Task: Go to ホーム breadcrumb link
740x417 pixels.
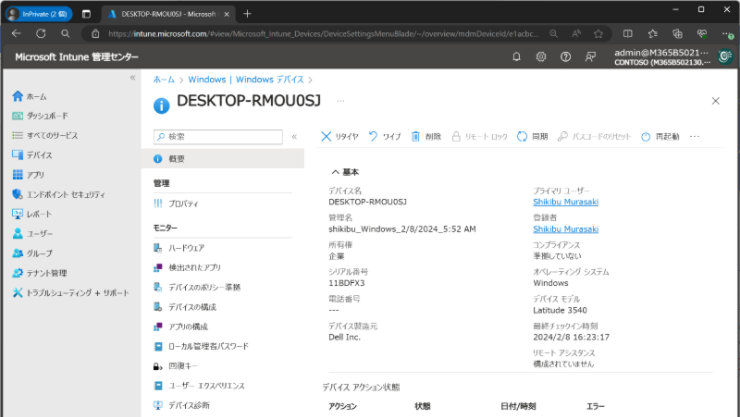Action: click(x=164, y=80)
